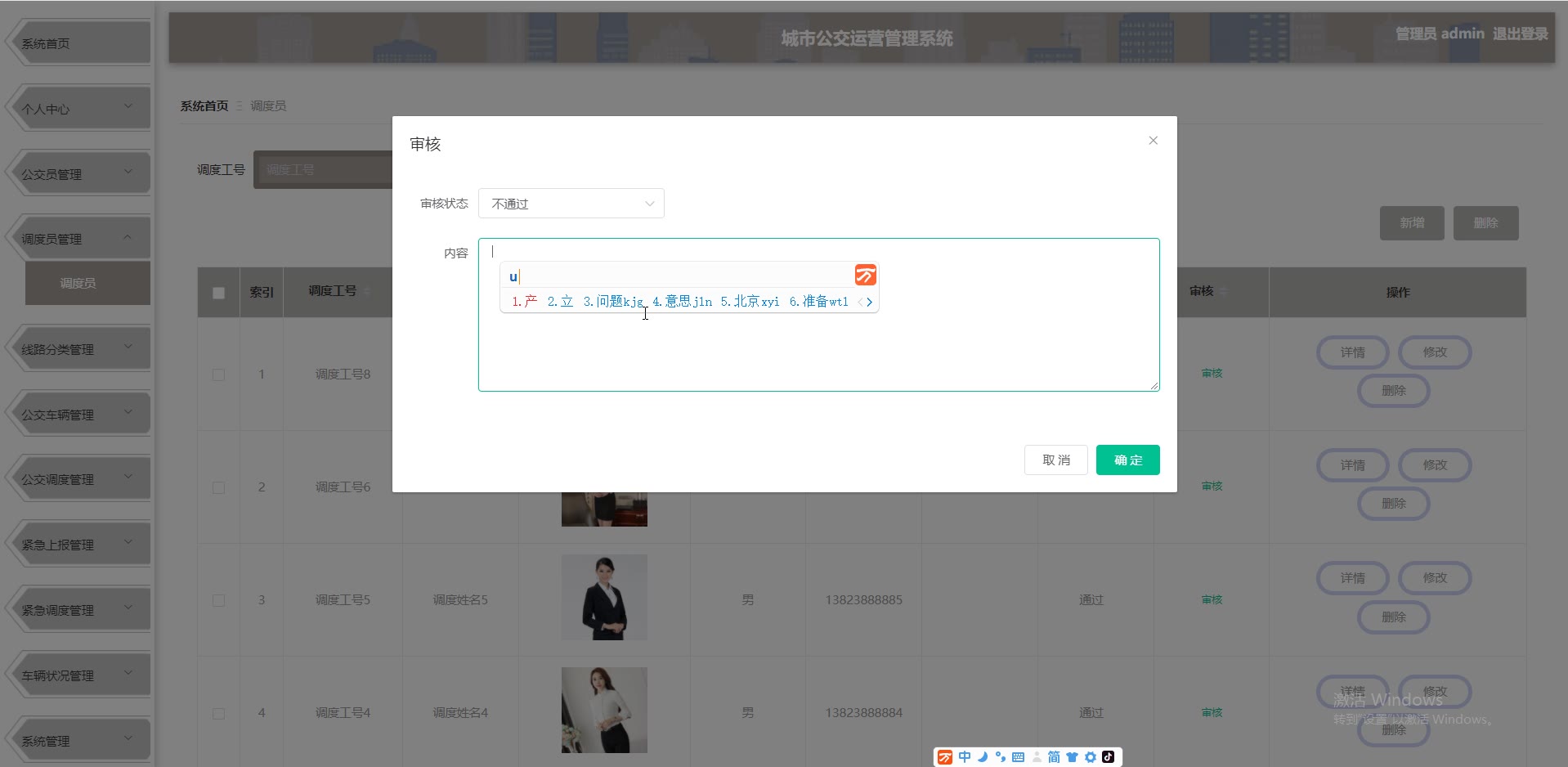Click the 审核 link in row 调度工号5
The image size is (1568, 767).
[1212, 600]
